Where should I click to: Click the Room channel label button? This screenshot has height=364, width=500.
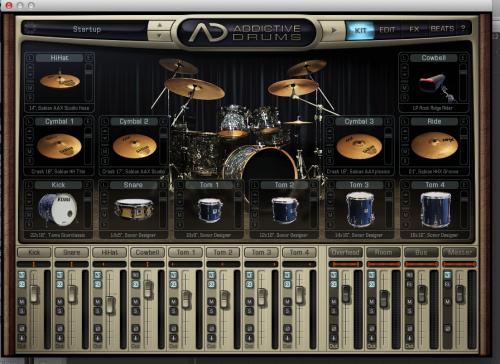[x=383, y=252]
